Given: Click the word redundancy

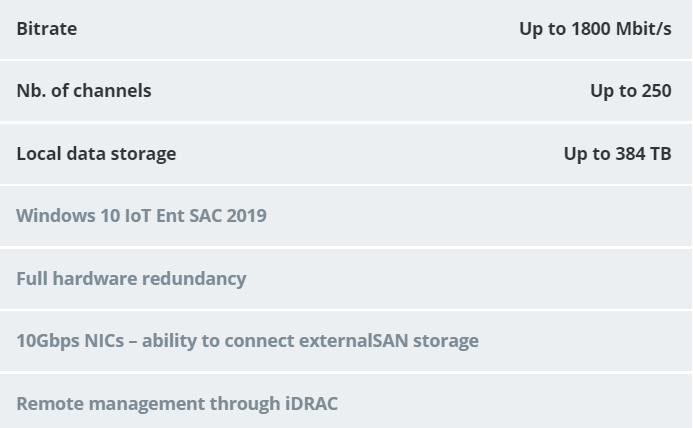Looking at the screenshot, I should pos(194,279).
